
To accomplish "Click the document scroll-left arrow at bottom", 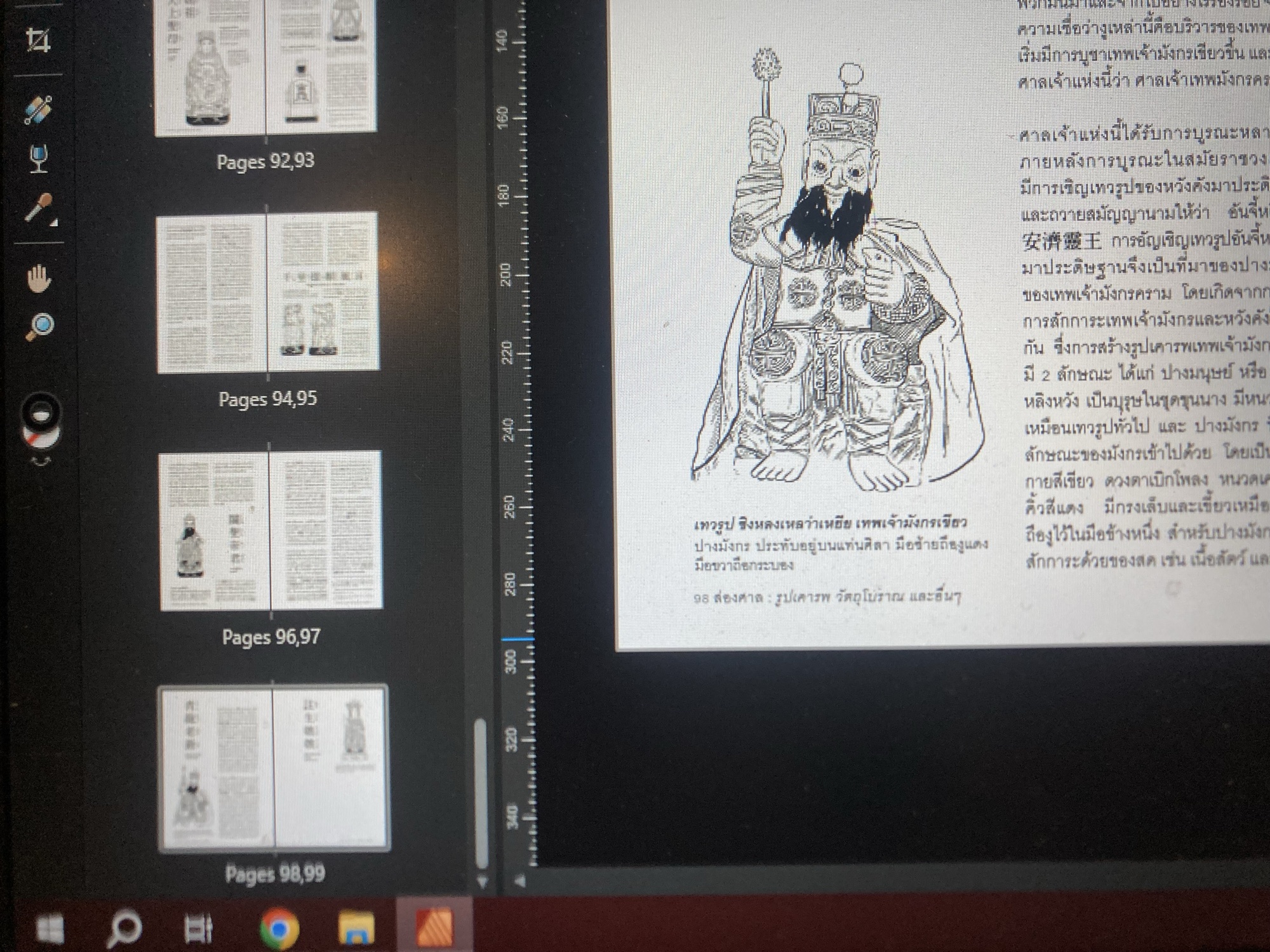I will pos(521,881).
